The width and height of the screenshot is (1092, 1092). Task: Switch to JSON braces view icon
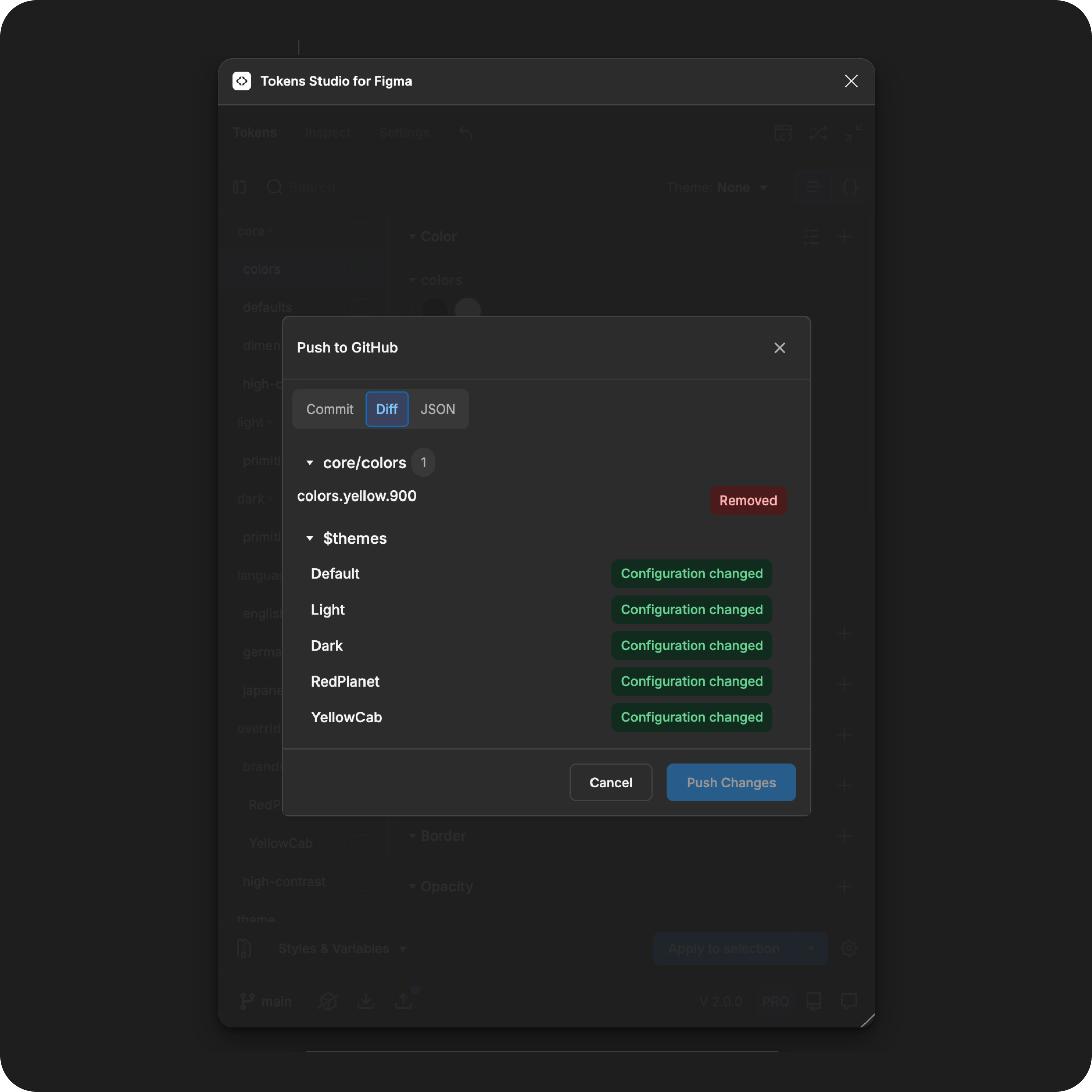click(850, 187)
